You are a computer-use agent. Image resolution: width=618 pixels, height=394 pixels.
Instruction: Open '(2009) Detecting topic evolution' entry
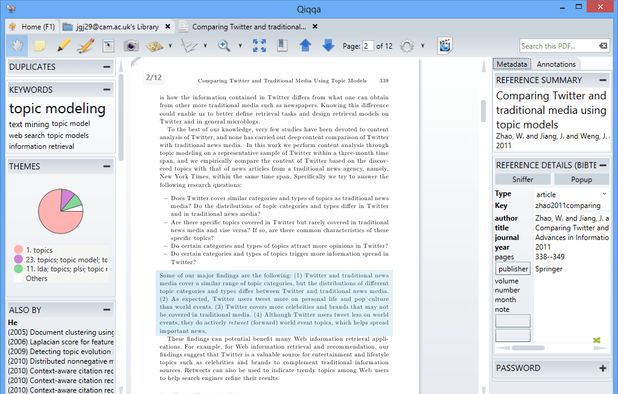pos(60,351)
